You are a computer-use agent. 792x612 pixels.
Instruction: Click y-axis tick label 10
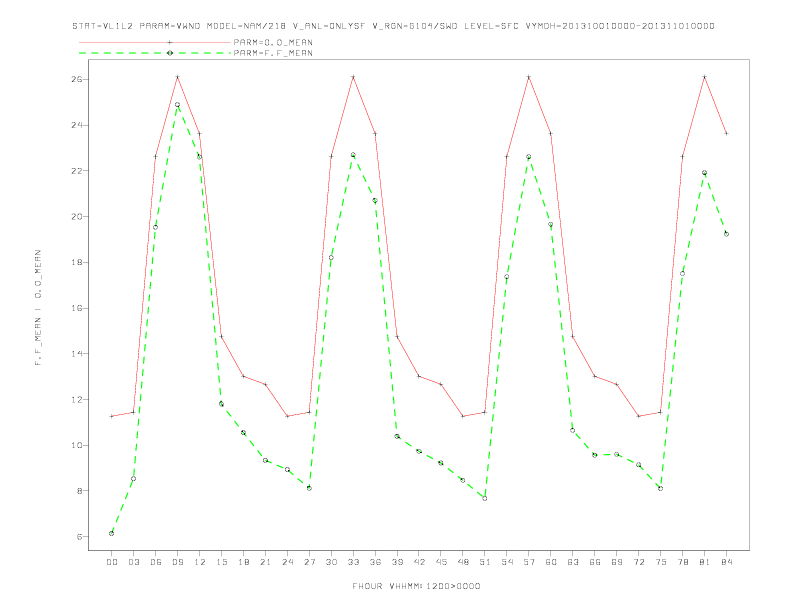76,445
